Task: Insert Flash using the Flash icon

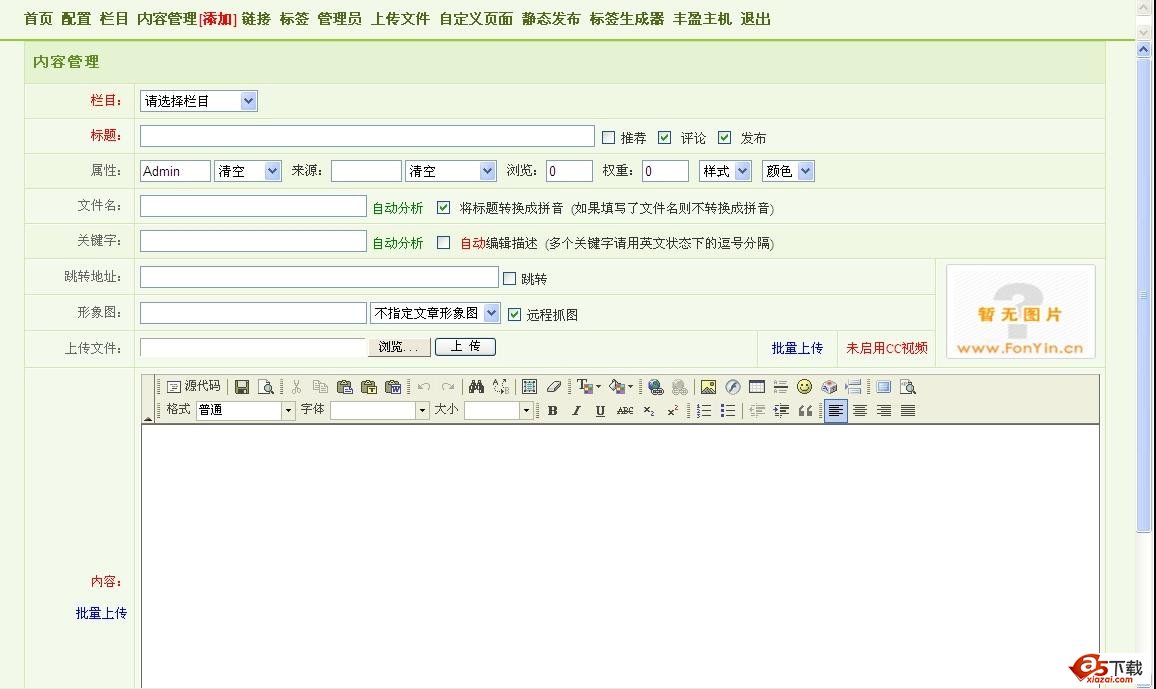Action: click(733, 387)
